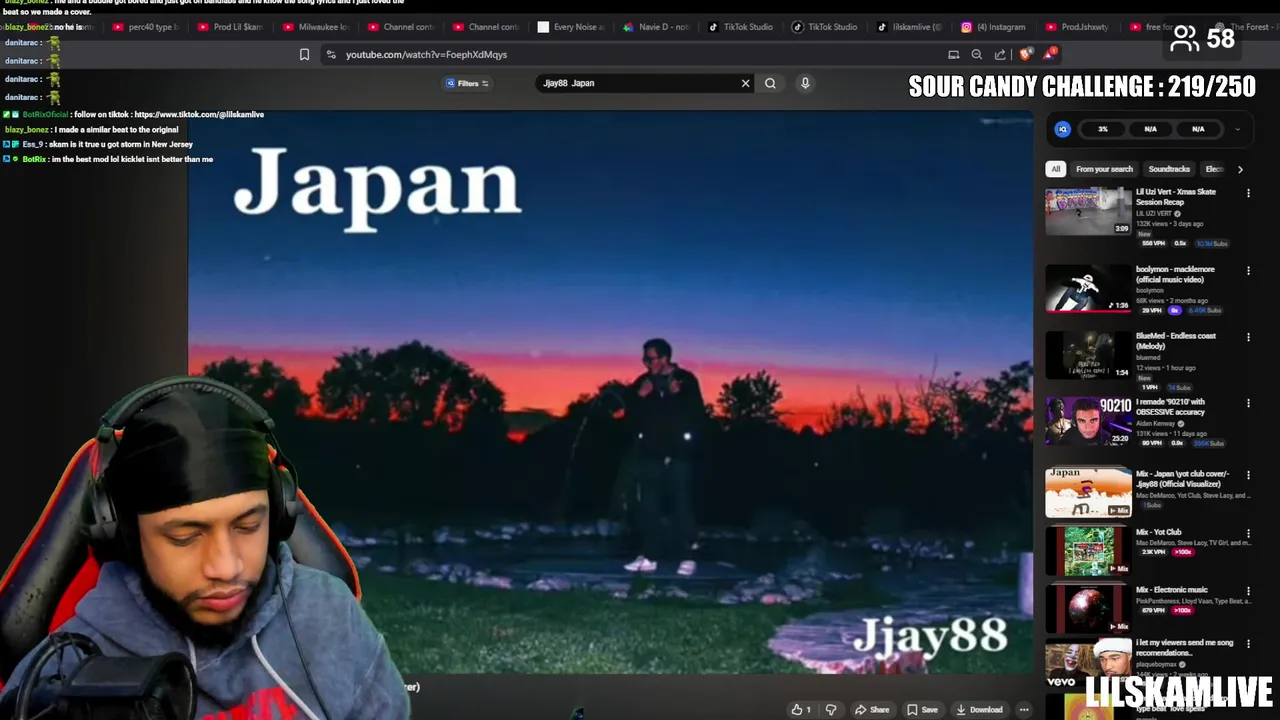The width and height of the screenshot is (1280, 720).
Task: Open BlueMed Endless coast thumbnail
Action: pos(1088,355)
